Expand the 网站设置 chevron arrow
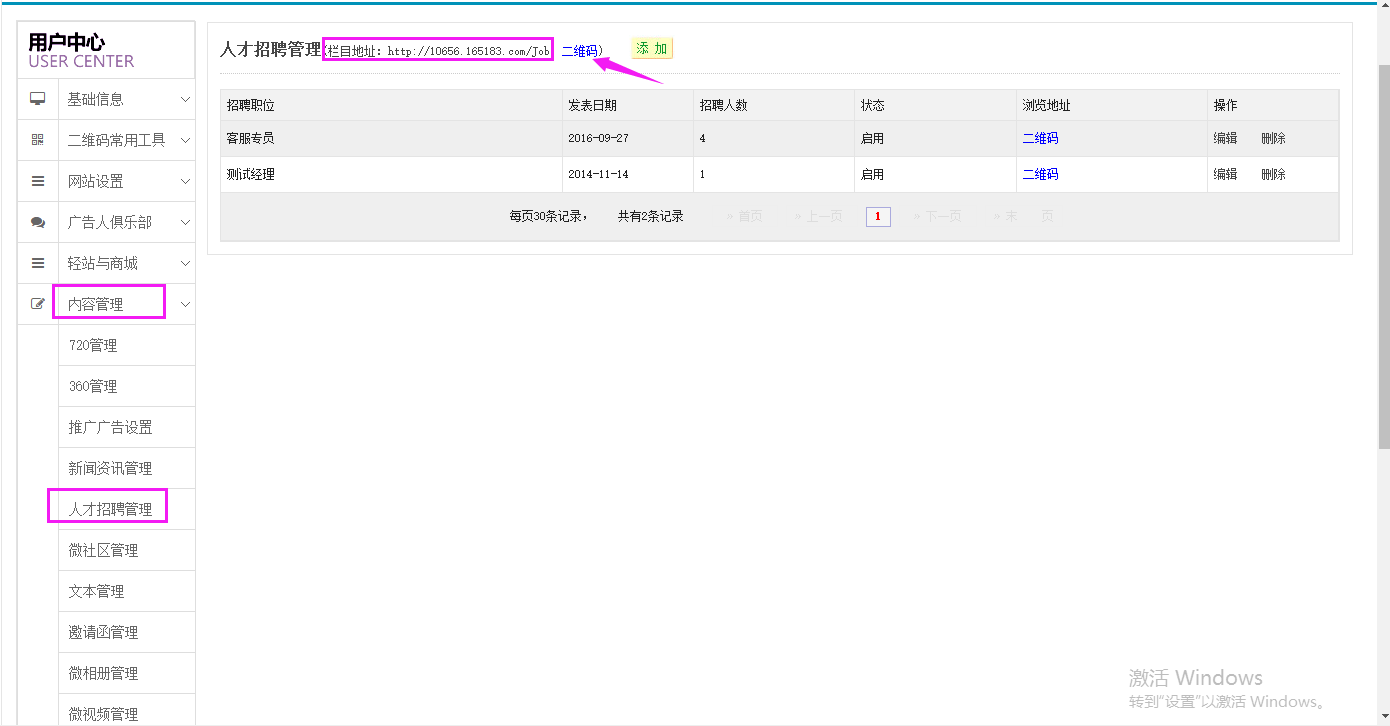The image size is (1390, 726). click(x=185, y=181)
